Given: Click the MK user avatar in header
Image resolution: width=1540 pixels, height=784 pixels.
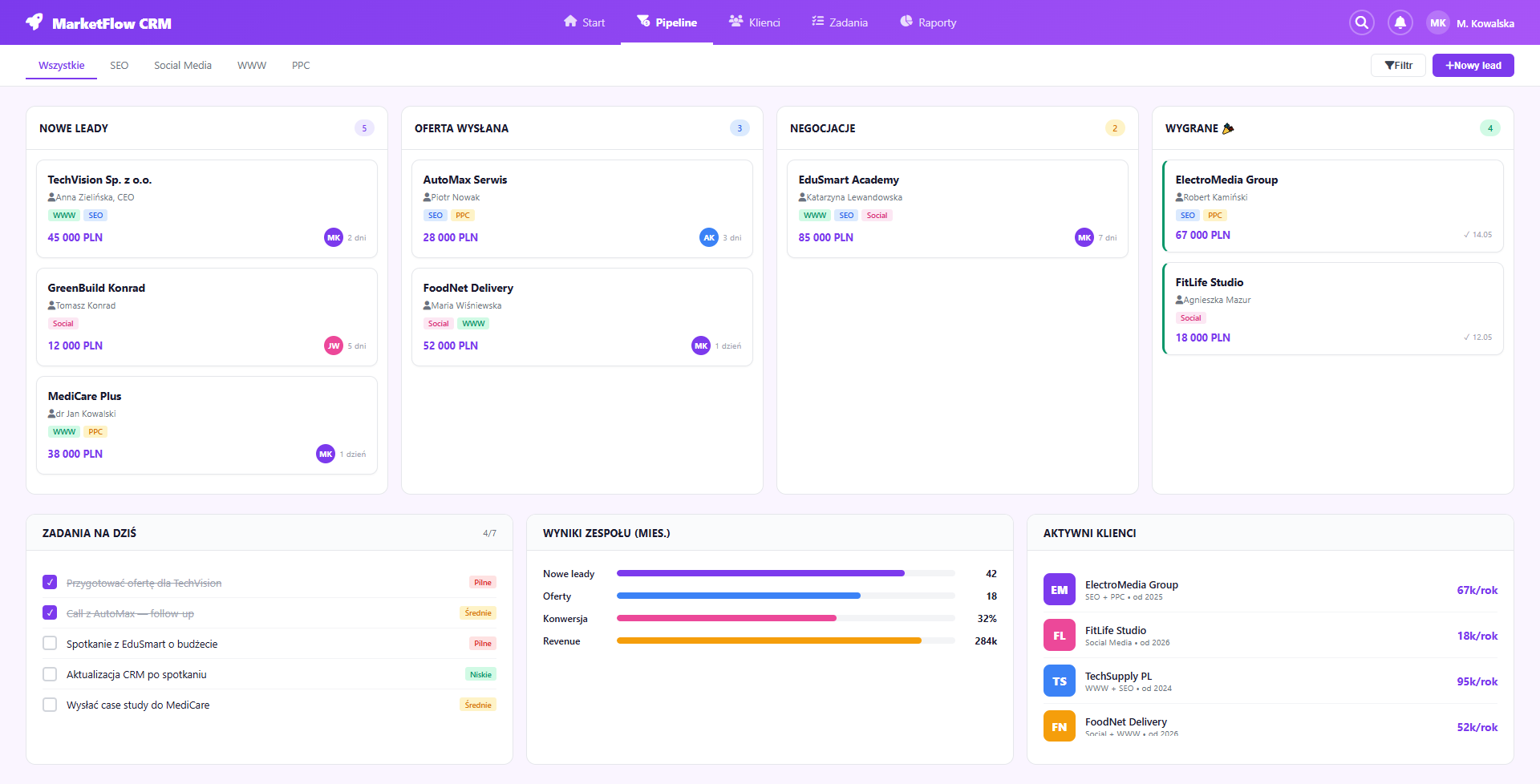Looking at the screenshot, I should [x=1438, y=22].
